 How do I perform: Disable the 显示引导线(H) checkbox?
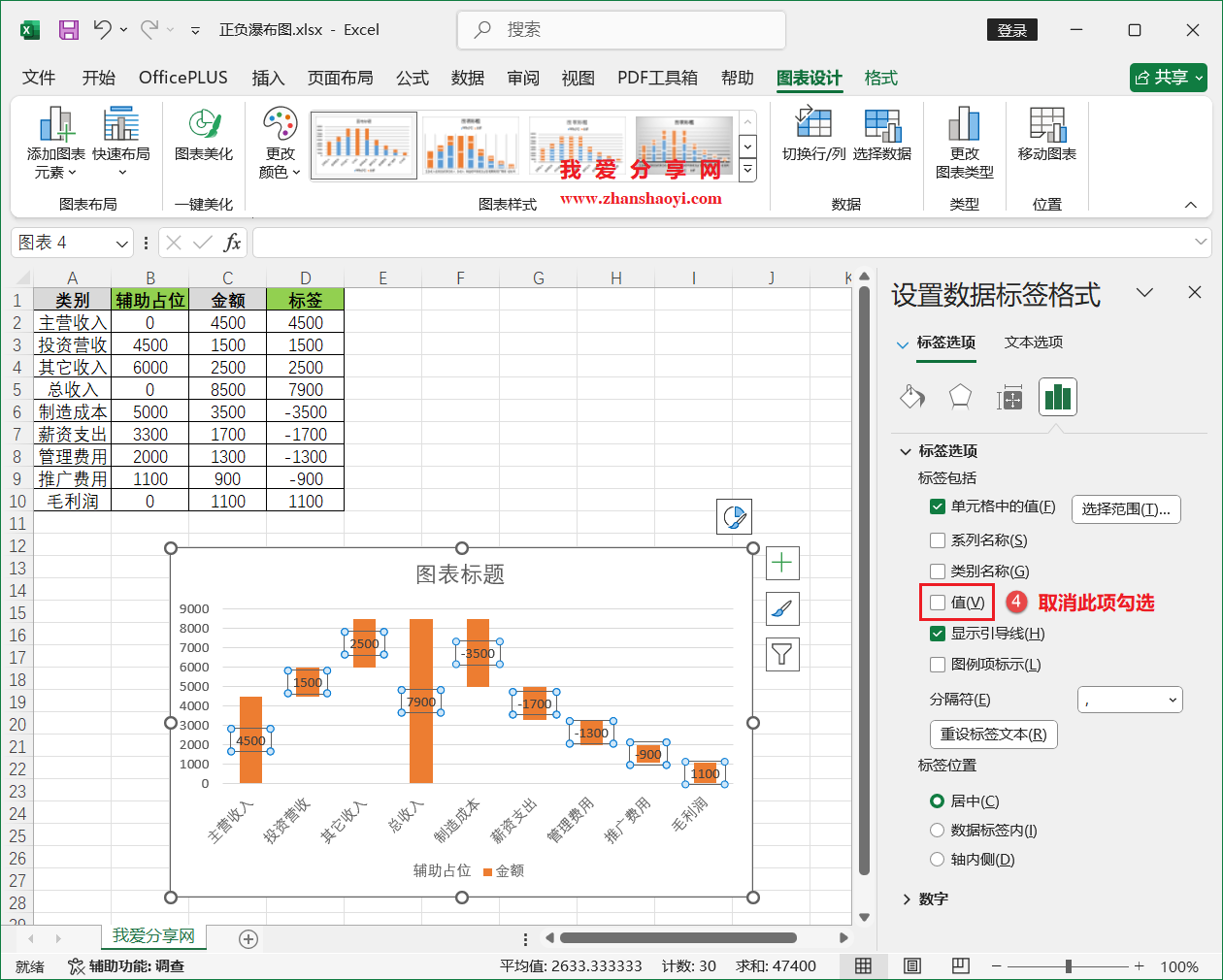[x=938, y=634]
